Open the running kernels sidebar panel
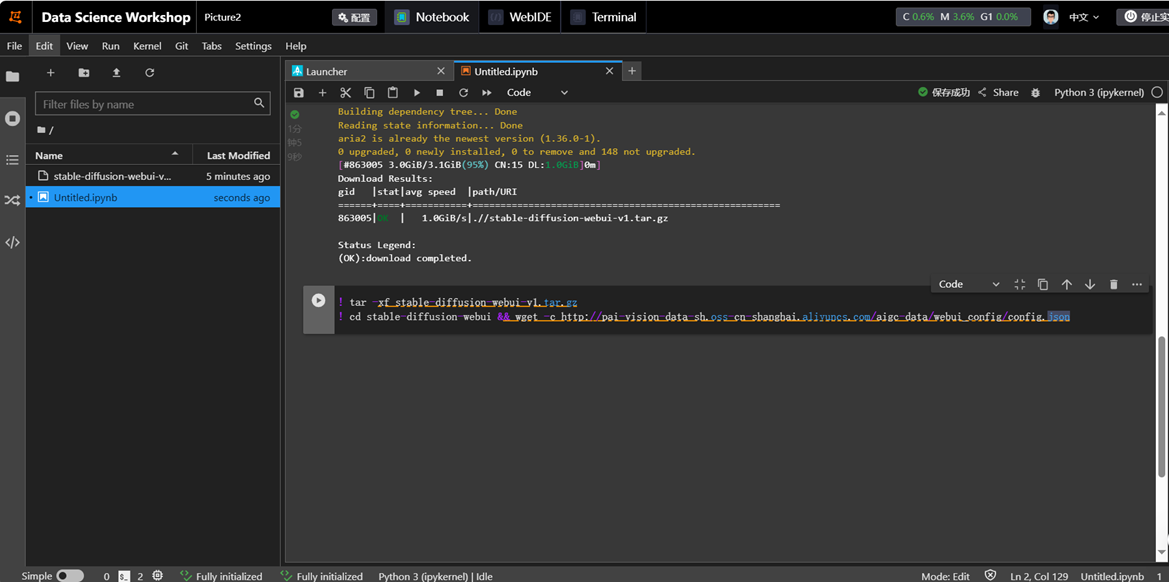The width and height of the screenshot is (1169, 582). (12, 118)
